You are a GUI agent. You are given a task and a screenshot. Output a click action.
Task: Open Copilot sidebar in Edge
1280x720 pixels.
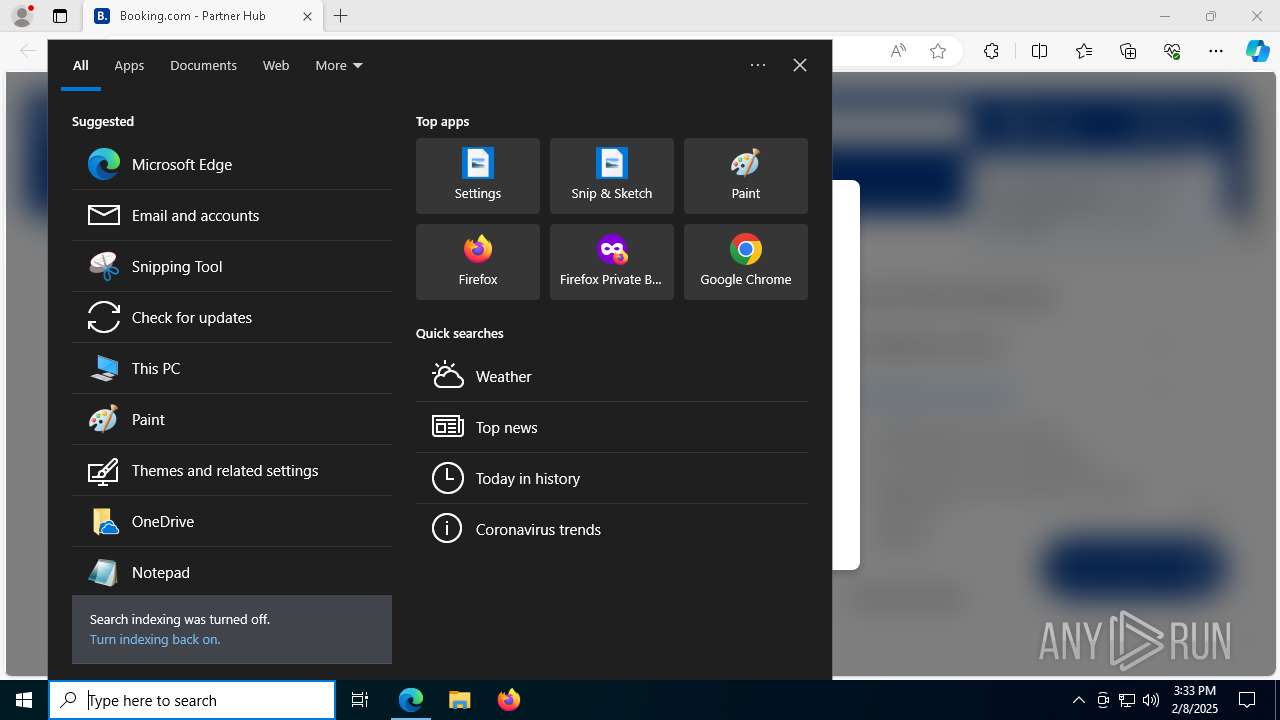coord(1258,51)
